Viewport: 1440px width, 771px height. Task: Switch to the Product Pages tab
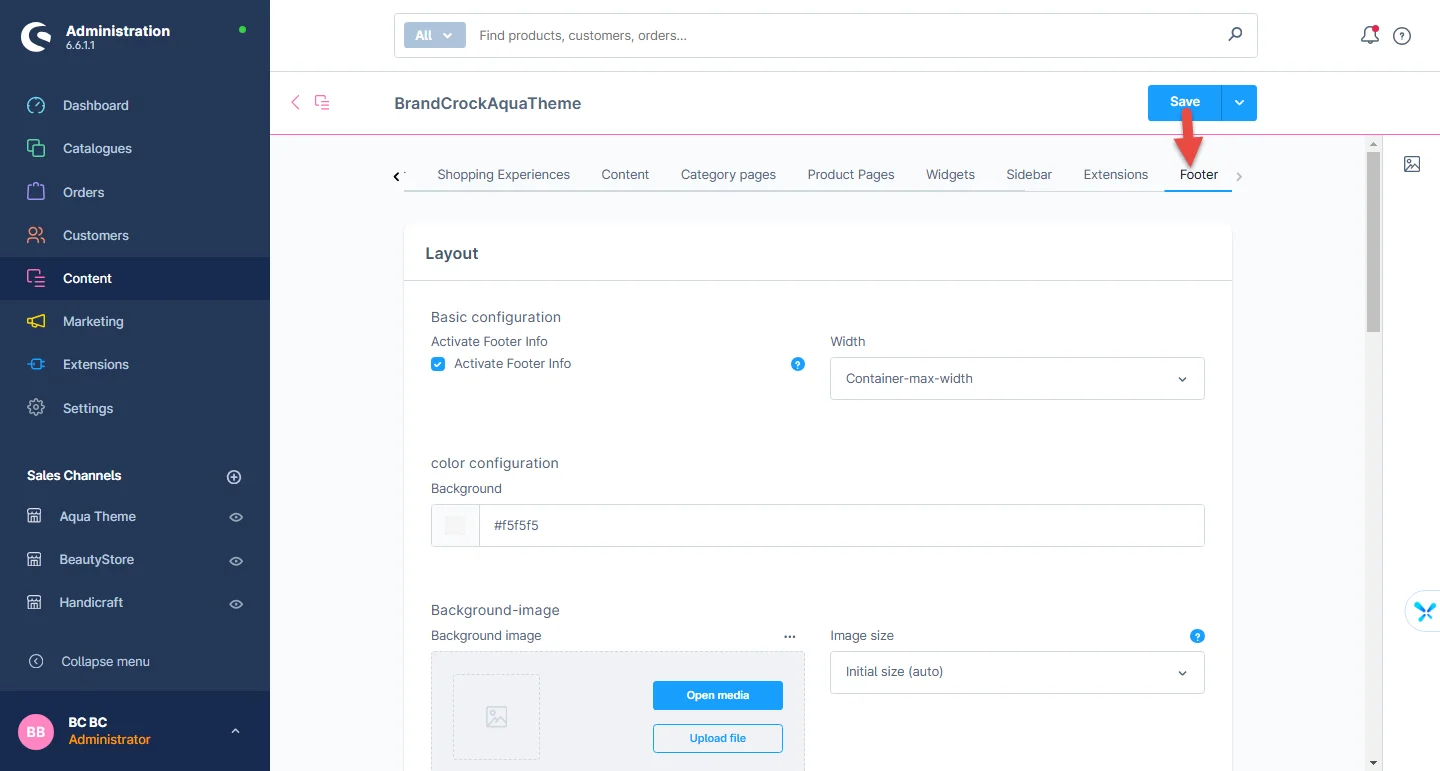coord(850,174)
